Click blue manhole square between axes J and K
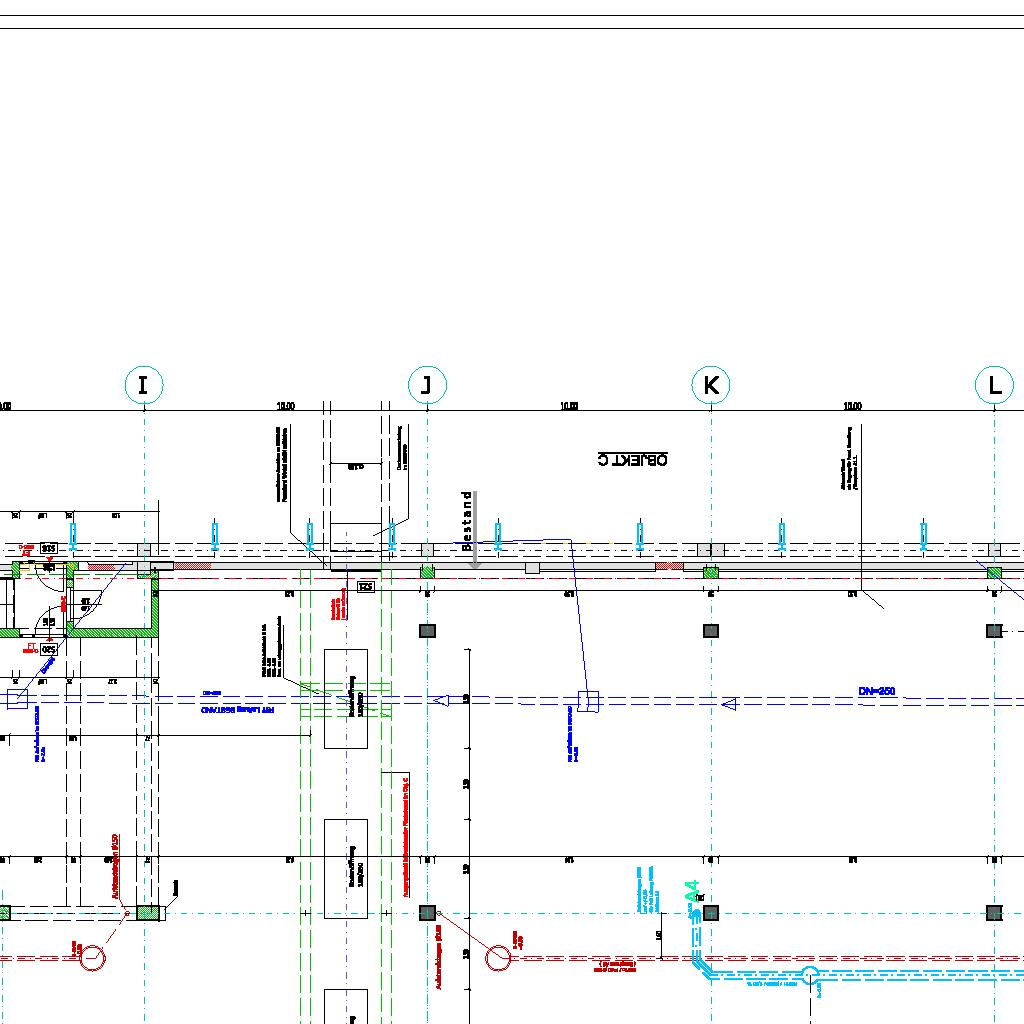The image size is (1024, 1024). point(588,701)
